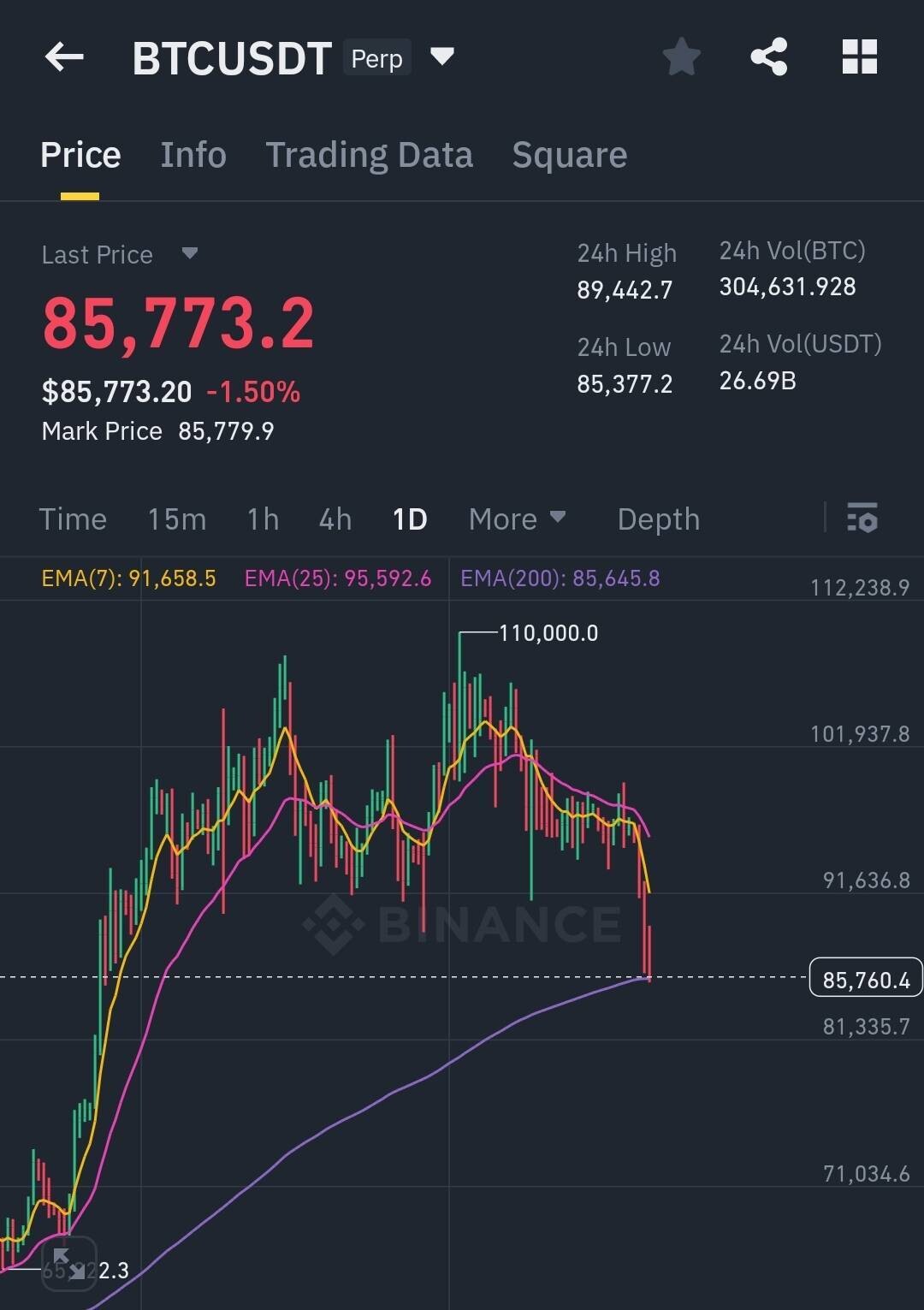Switch to the Info tab
The image size is (924, 1310).
(193, 155)
